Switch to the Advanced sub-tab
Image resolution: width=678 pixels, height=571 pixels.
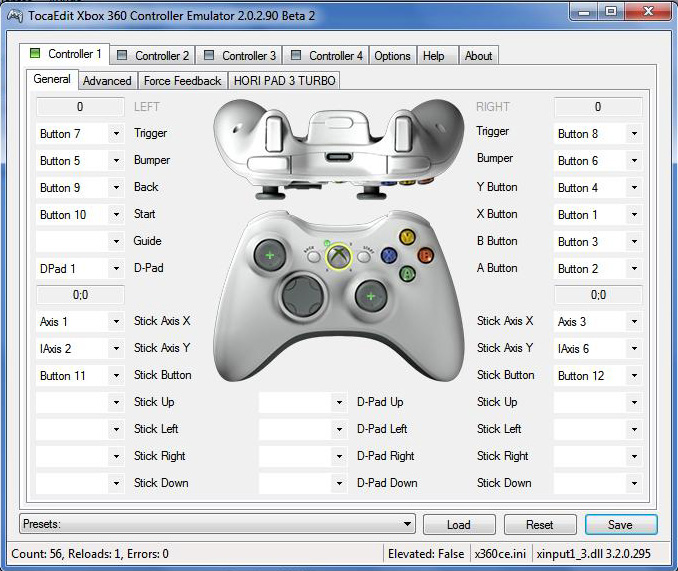pyautogui.click(x=107, y=81)
